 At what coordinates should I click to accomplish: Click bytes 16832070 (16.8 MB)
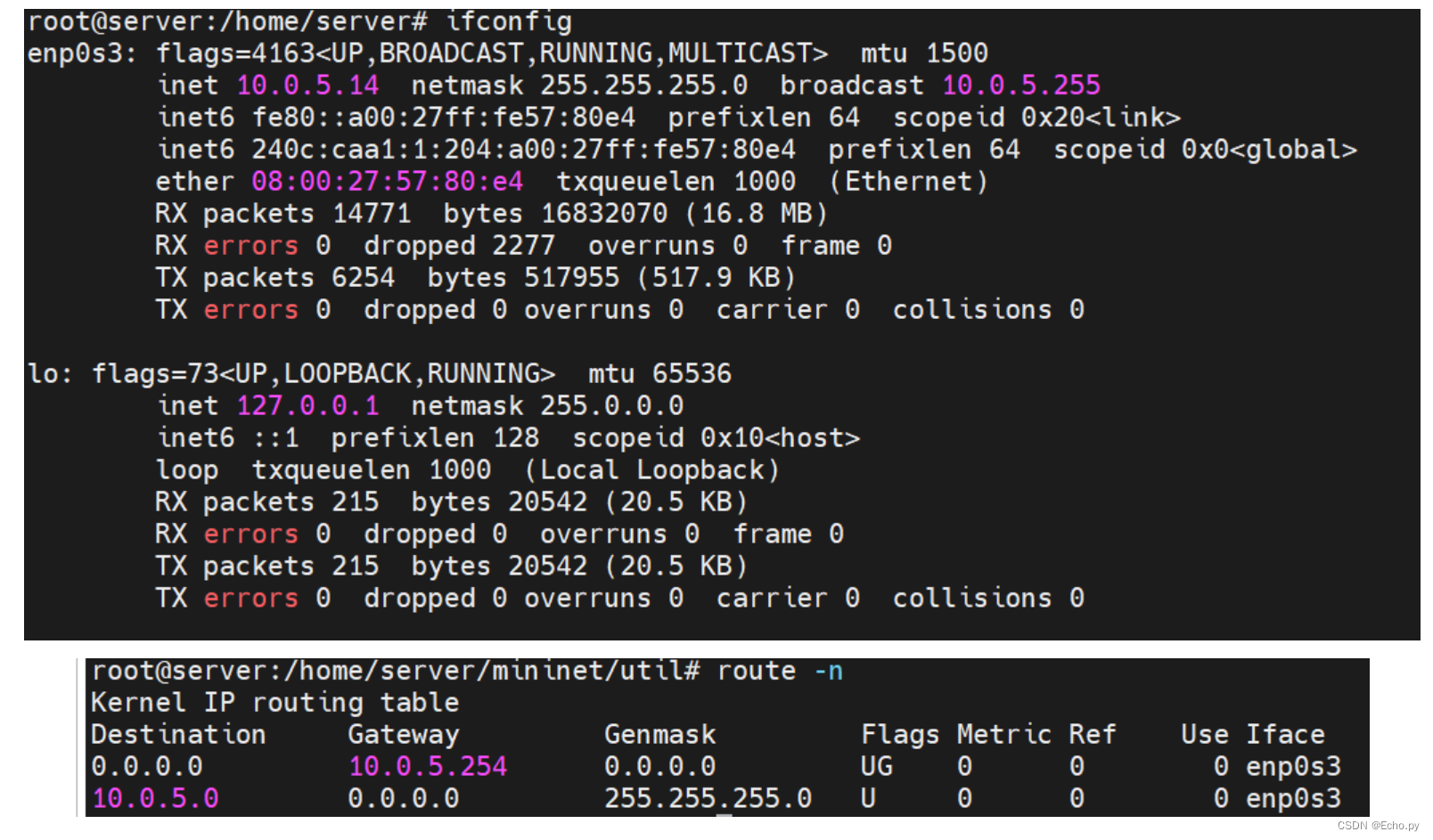pyautogui.click(x=636, y=214)
